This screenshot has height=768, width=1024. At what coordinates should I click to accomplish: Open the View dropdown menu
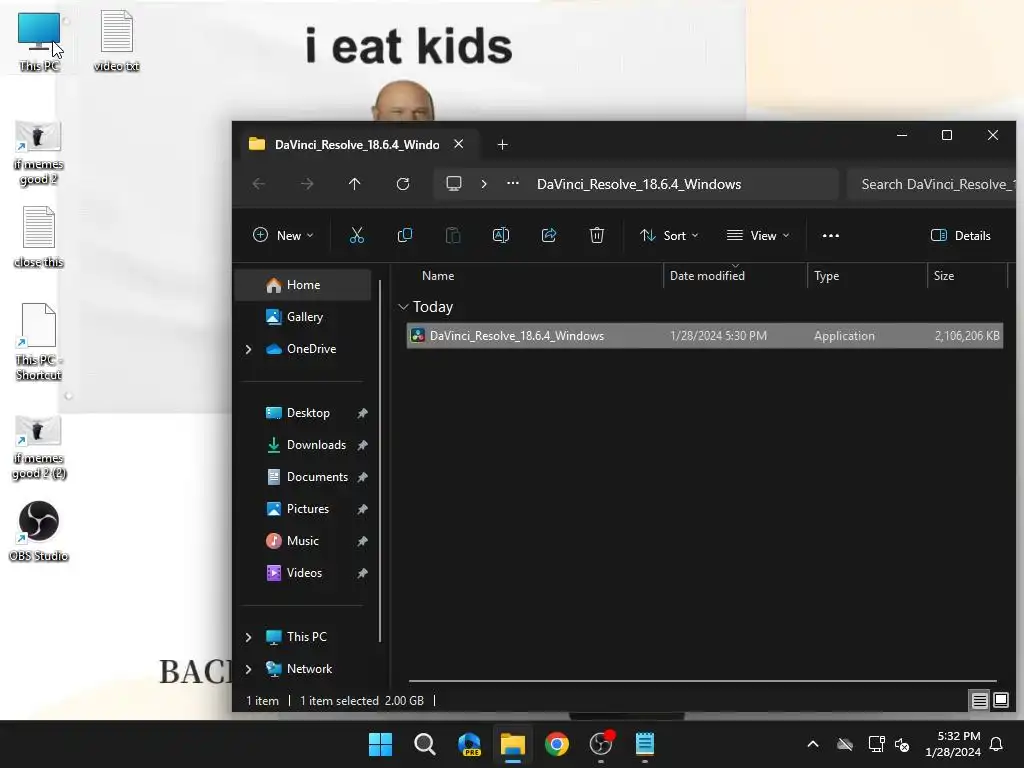(x=758, y=236)
